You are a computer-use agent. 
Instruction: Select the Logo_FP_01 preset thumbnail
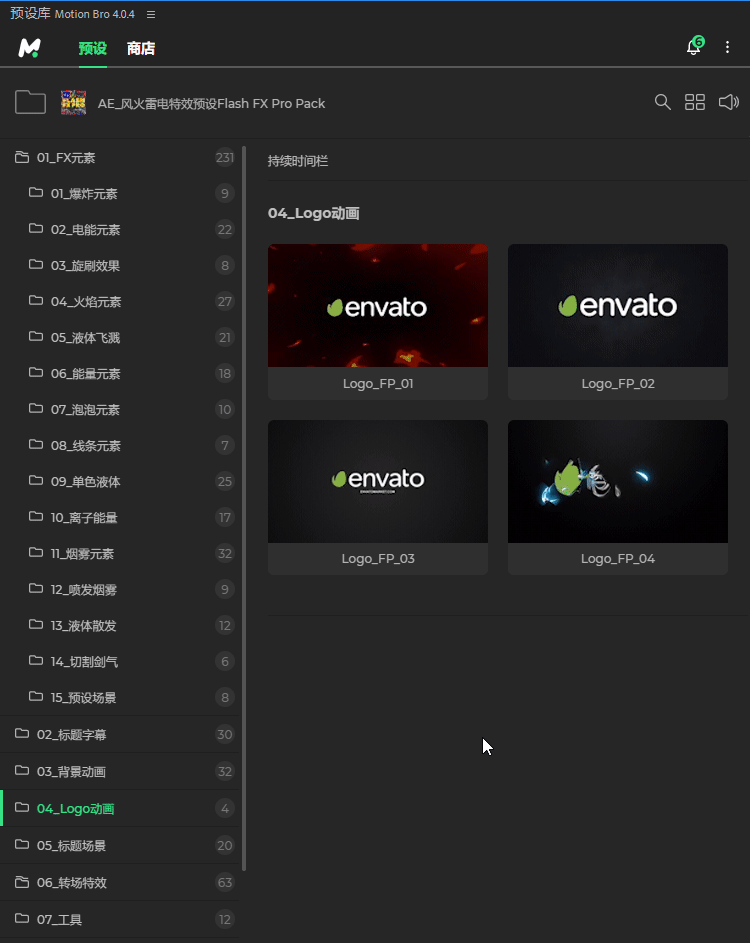378,306
